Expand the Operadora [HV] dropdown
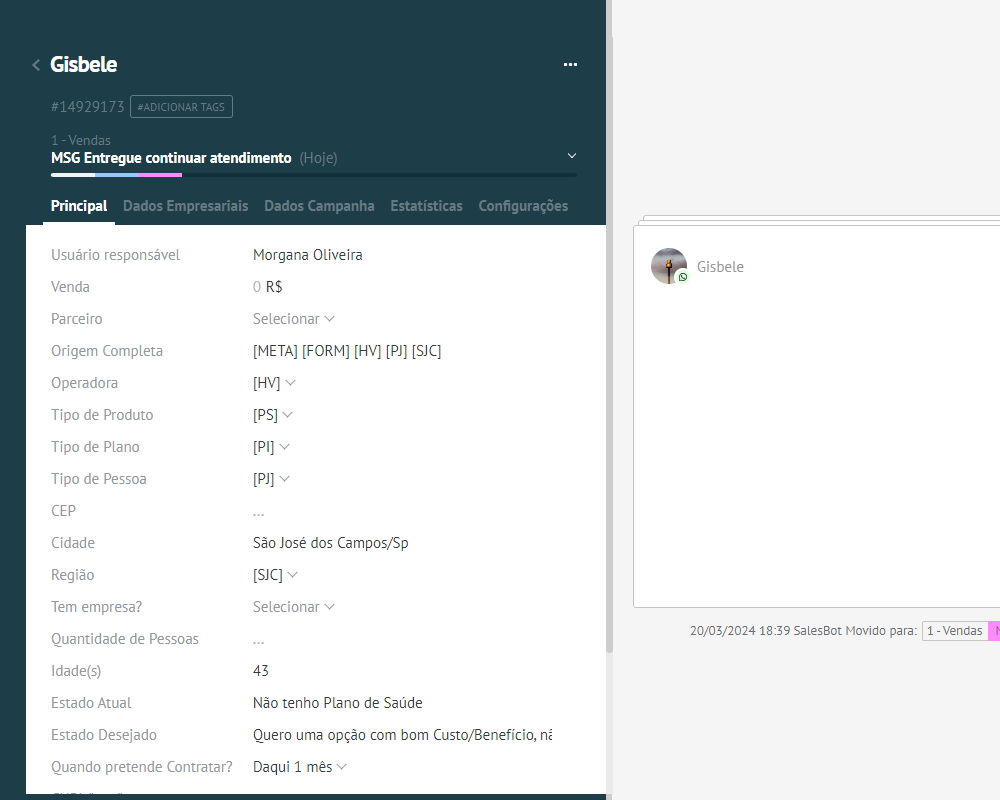Image resolution: width=1000 pixels, height=800 pixels. (274, 383)
